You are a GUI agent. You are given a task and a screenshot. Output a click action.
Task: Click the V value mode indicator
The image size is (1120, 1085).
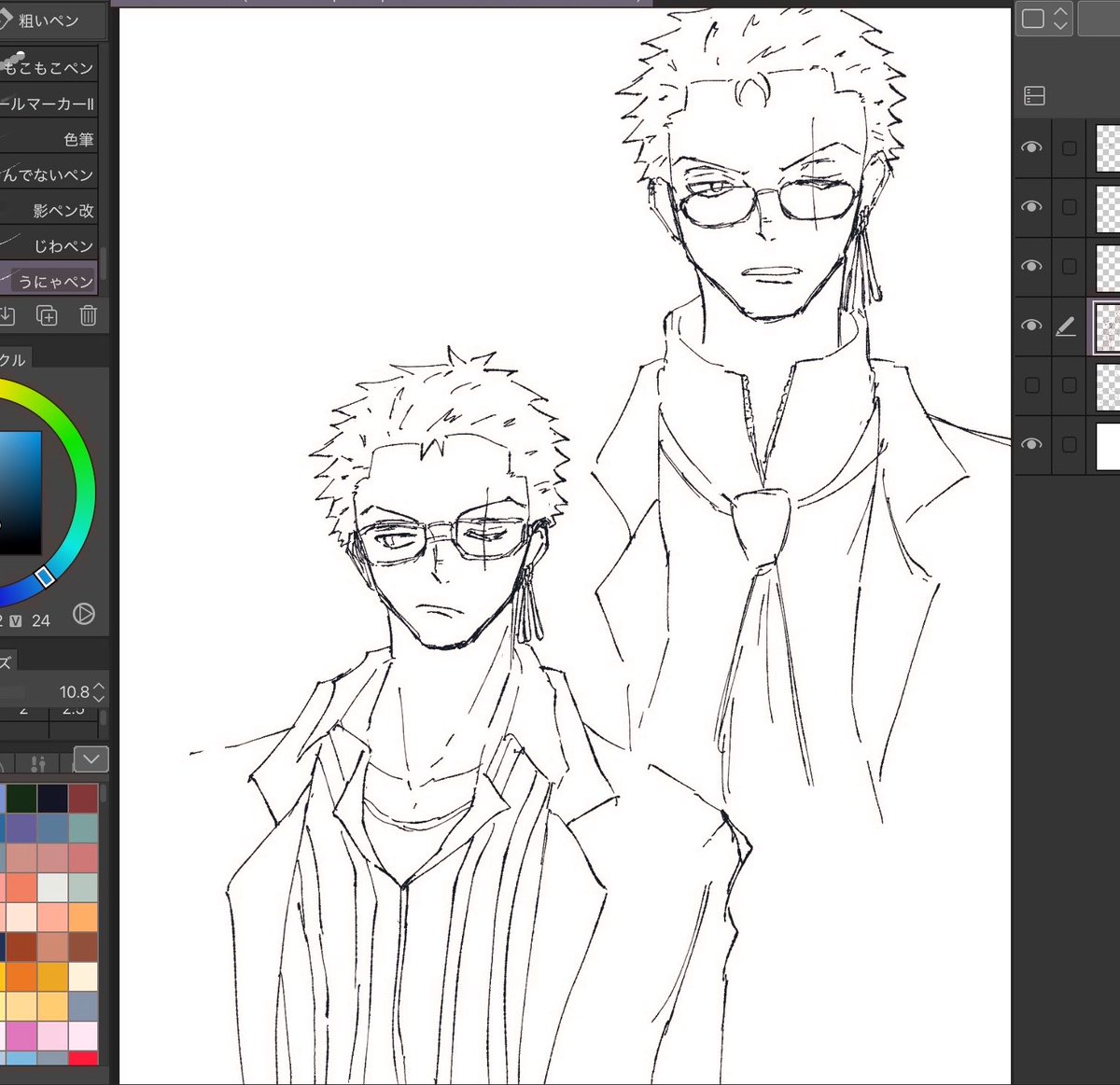click(16, 620)
